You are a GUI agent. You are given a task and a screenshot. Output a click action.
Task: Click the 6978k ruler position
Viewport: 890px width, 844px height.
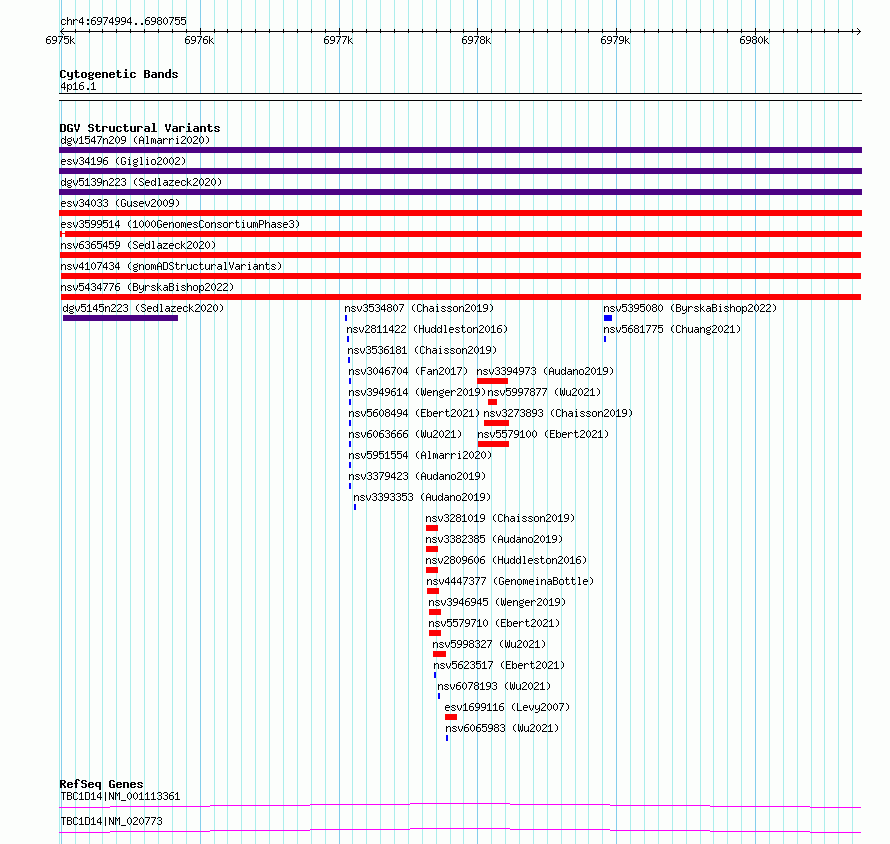click(476, 40)
